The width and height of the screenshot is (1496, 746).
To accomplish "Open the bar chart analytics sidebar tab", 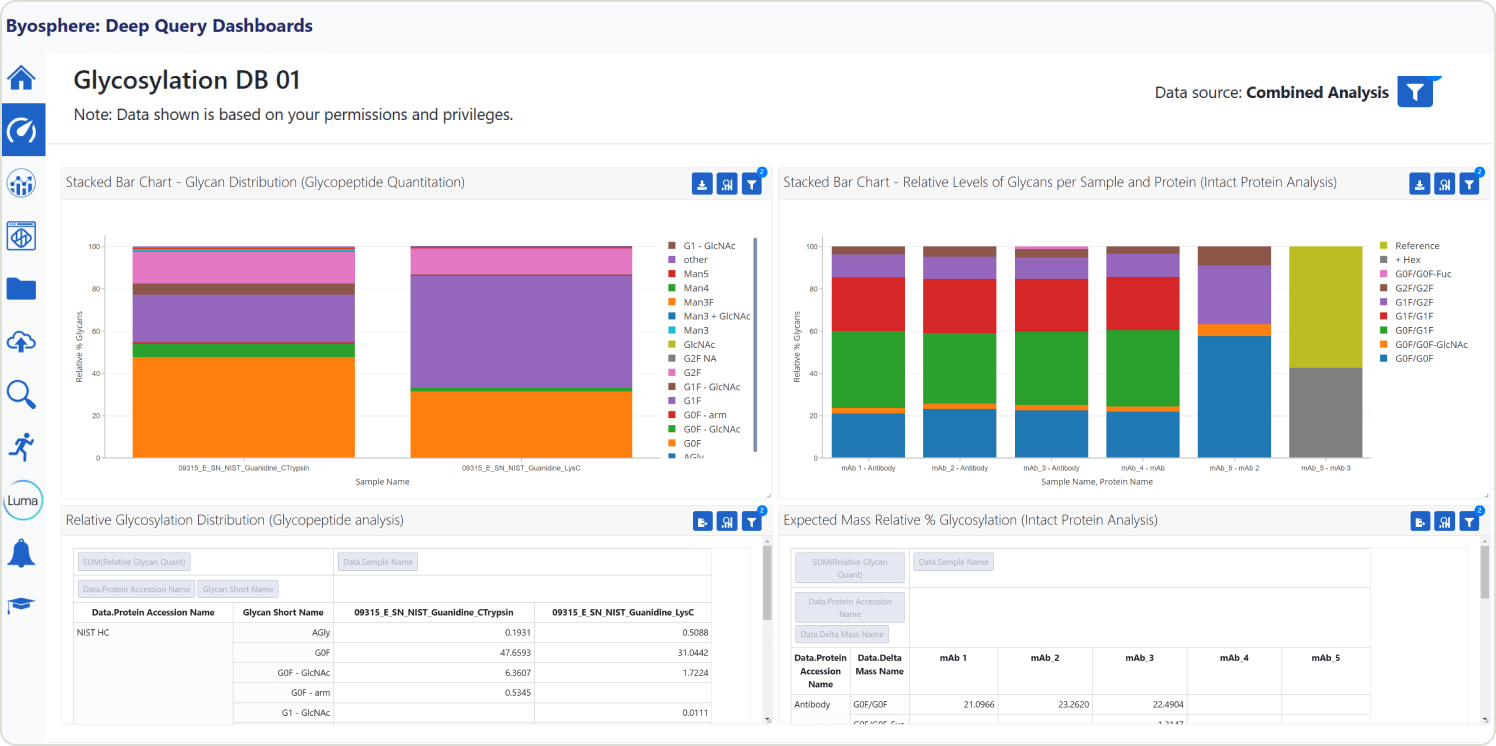I will point(22,183).
